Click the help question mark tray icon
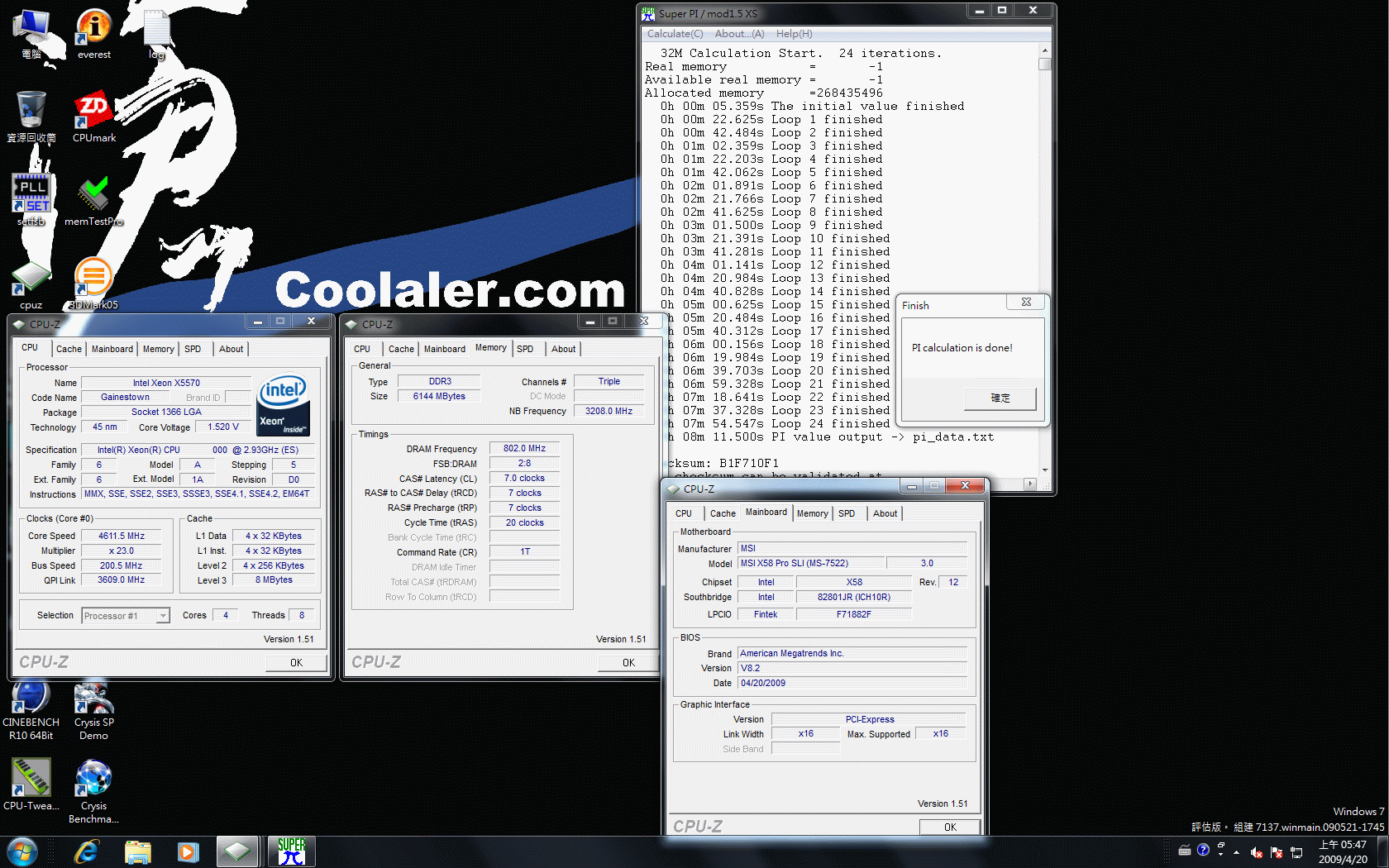Screen dimensions: 1389x868 (x=1203, y=850)
